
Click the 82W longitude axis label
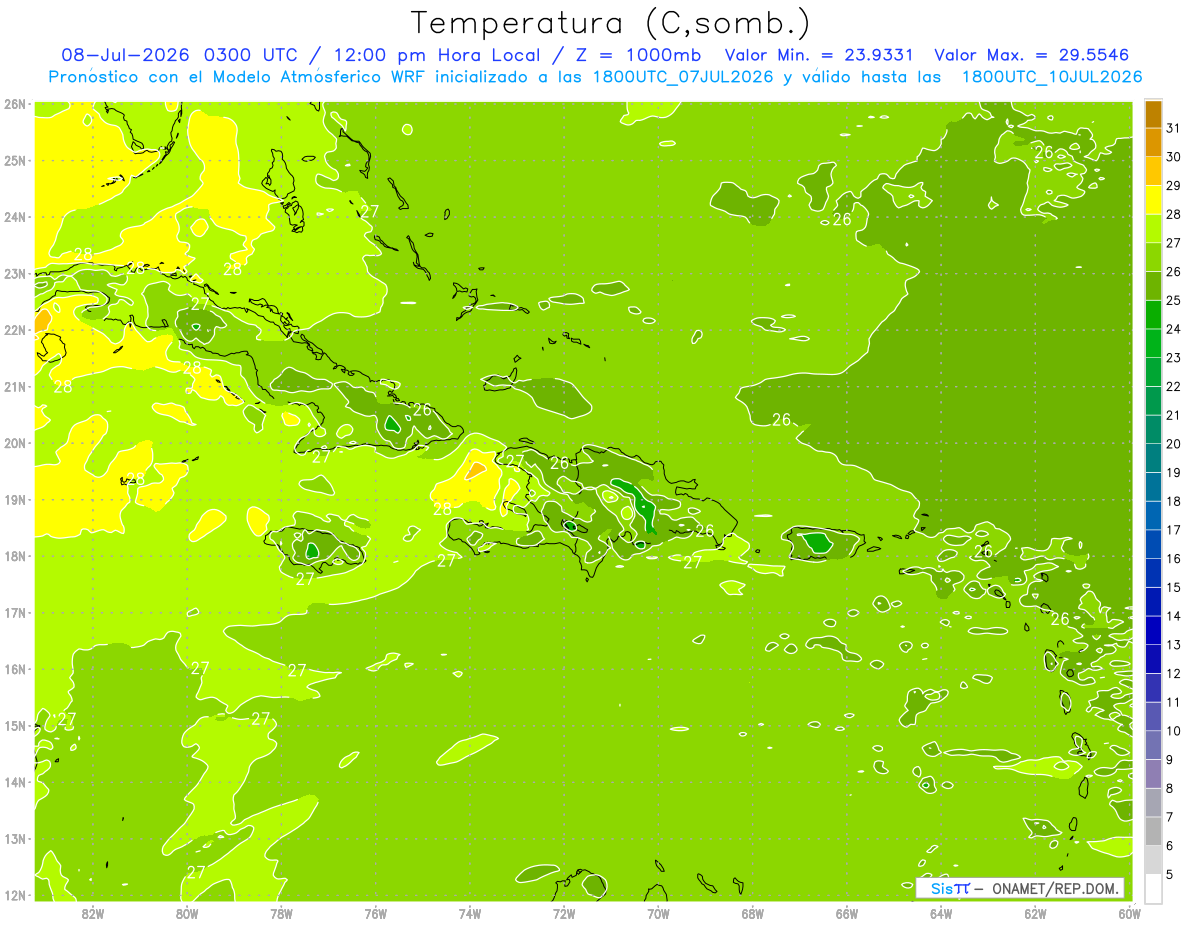click(x=93, y=913)
